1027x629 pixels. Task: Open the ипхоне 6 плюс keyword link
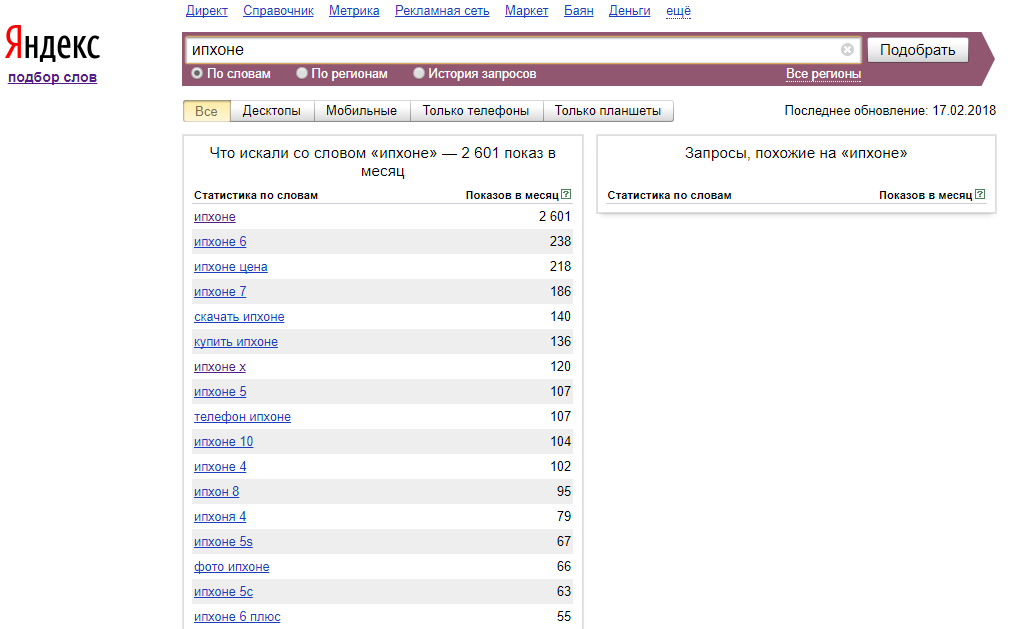click(x=237, y=617)
